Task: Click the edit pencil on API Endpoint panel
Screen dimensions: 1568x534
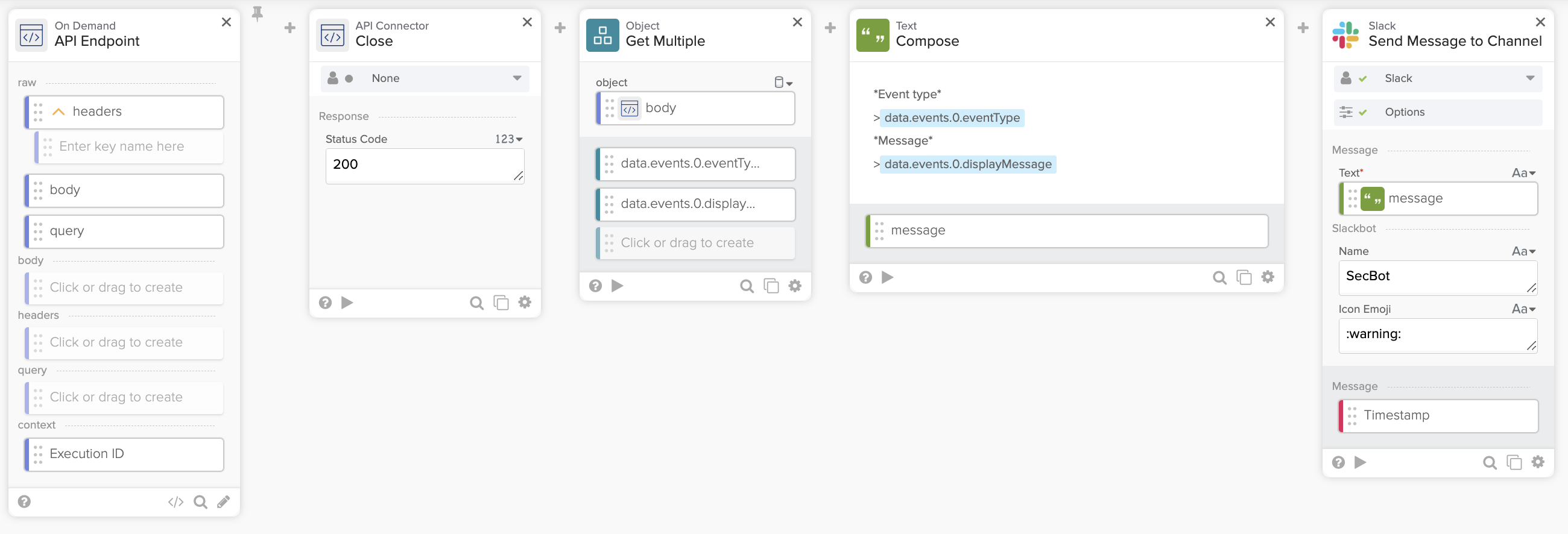Action: coord(223,502)
